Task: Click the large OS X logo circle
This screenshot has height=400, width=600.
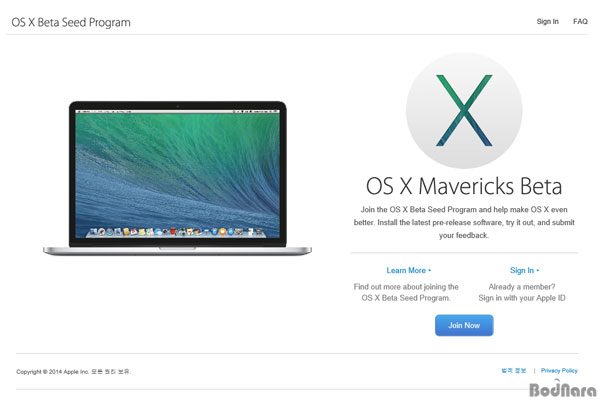Action: pos(464,110)
